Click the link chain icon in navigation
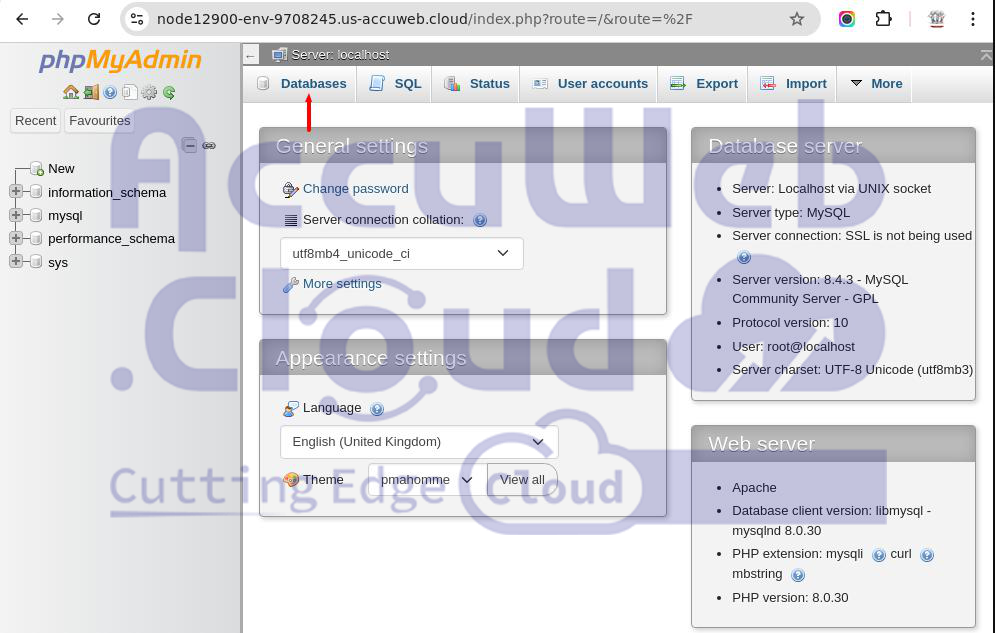Screen dimensions: 995x633 click(209, 145)
